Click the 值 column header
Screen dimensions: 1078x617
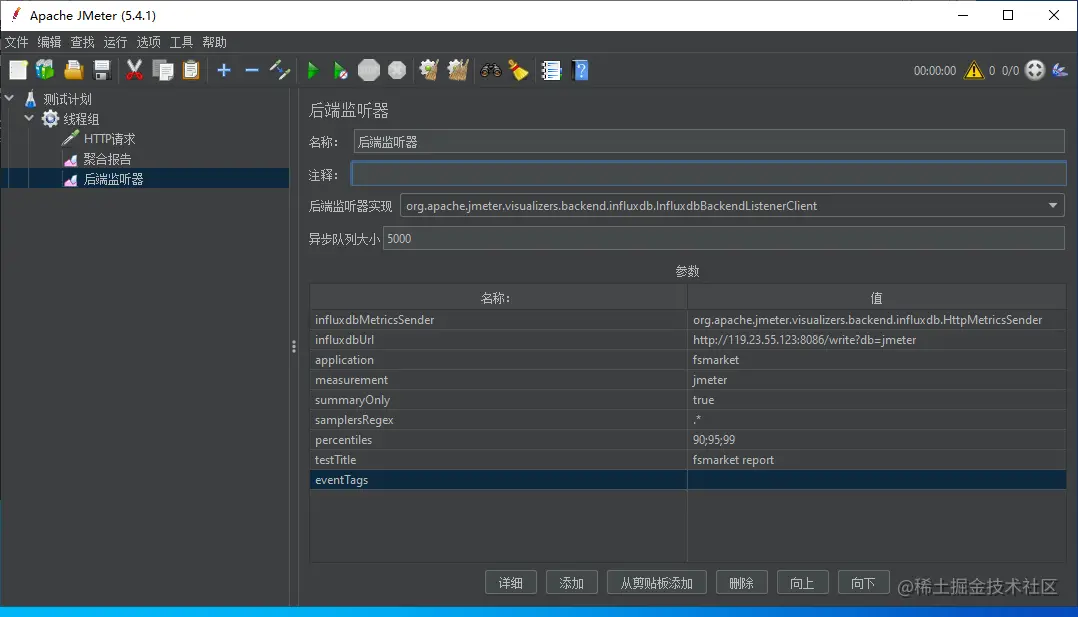click(x=877, y=298)
